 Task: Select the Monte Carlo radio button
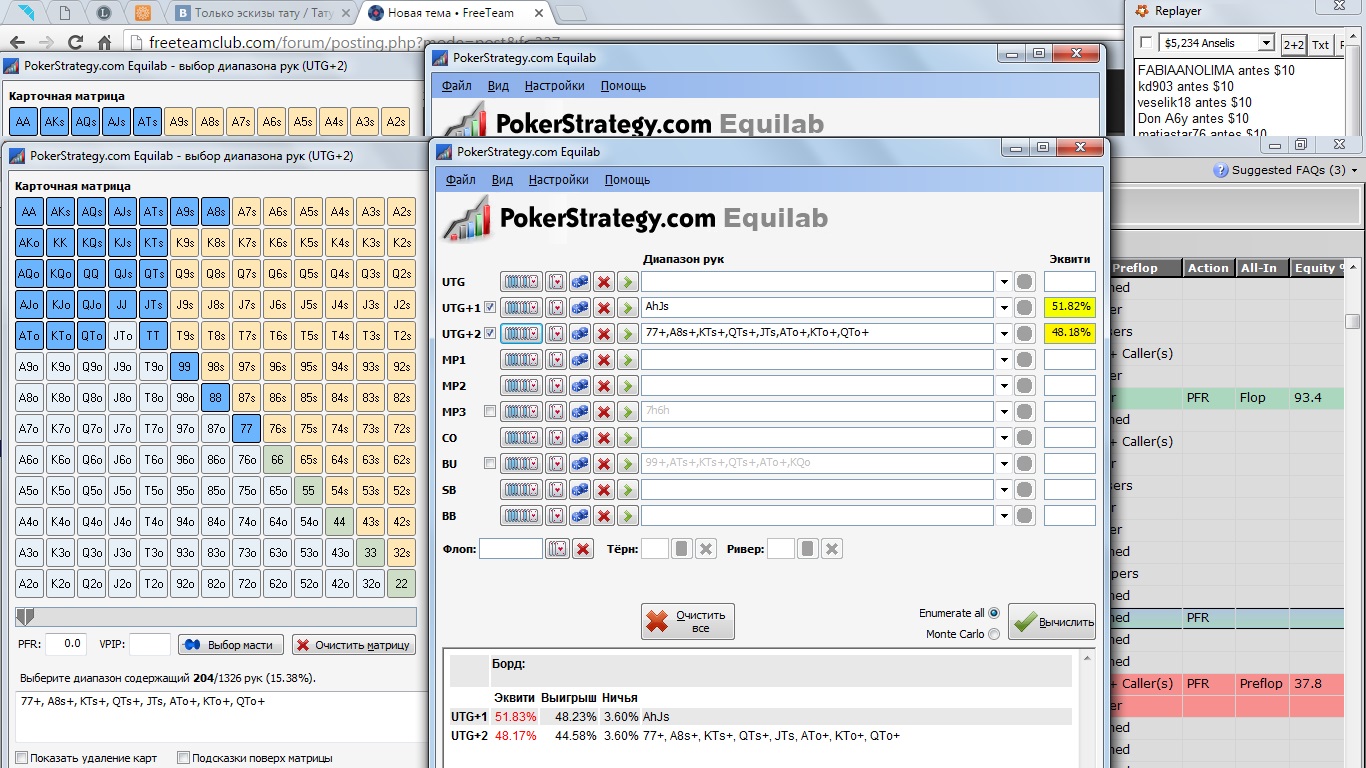(x=993, y=634)
